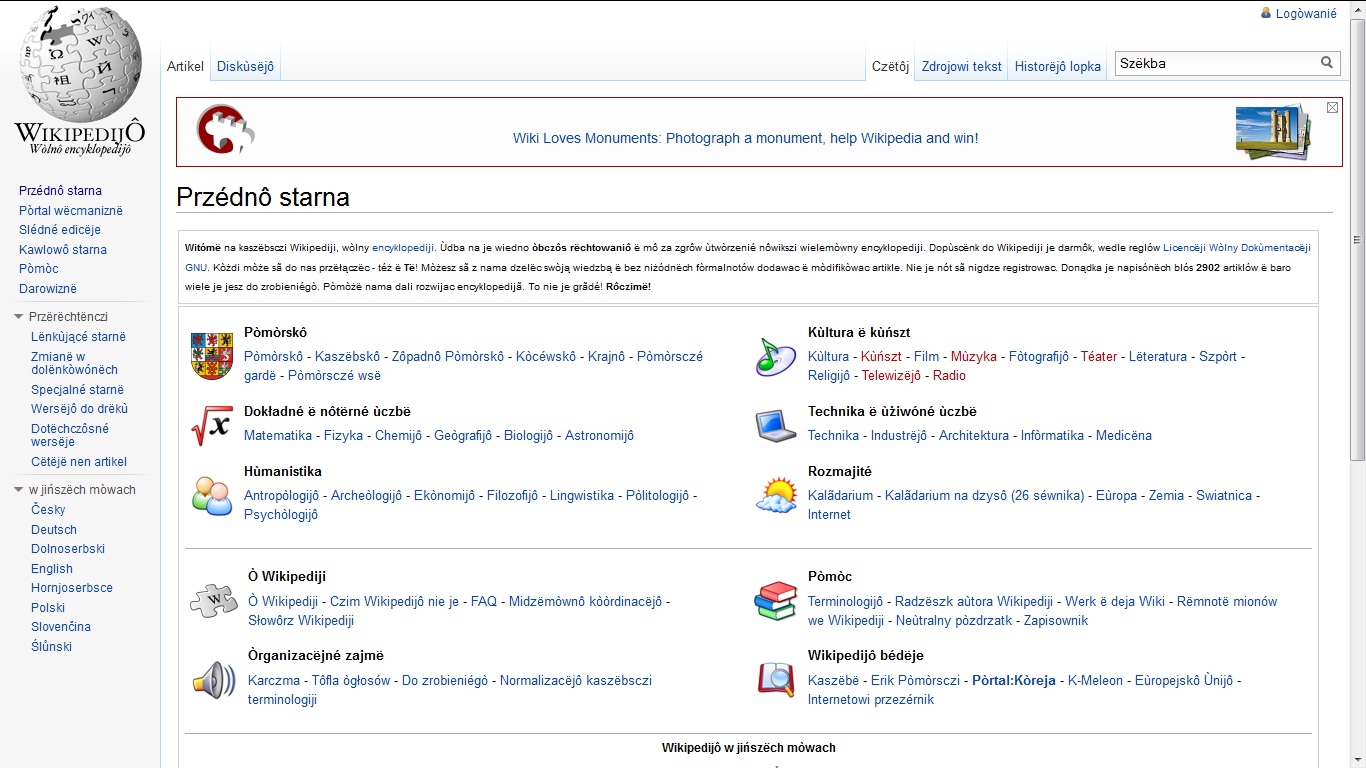Viewport: 1366px width, 768px height.
Task: Open the FAQ link
Action: [484, 602]
